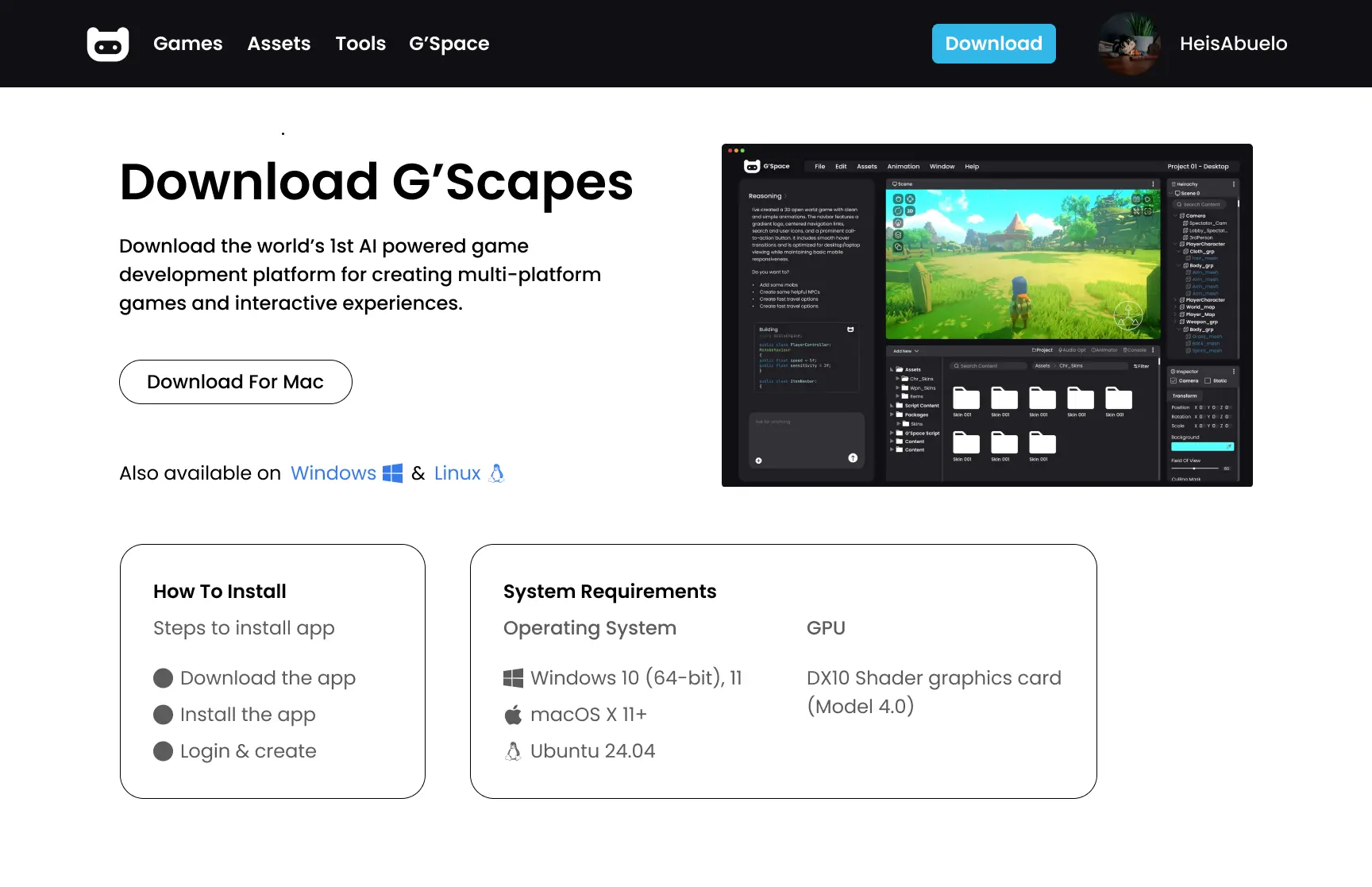Toggle the 2D view button in the scene
The image size is (1372, 887).
(910, 211)
